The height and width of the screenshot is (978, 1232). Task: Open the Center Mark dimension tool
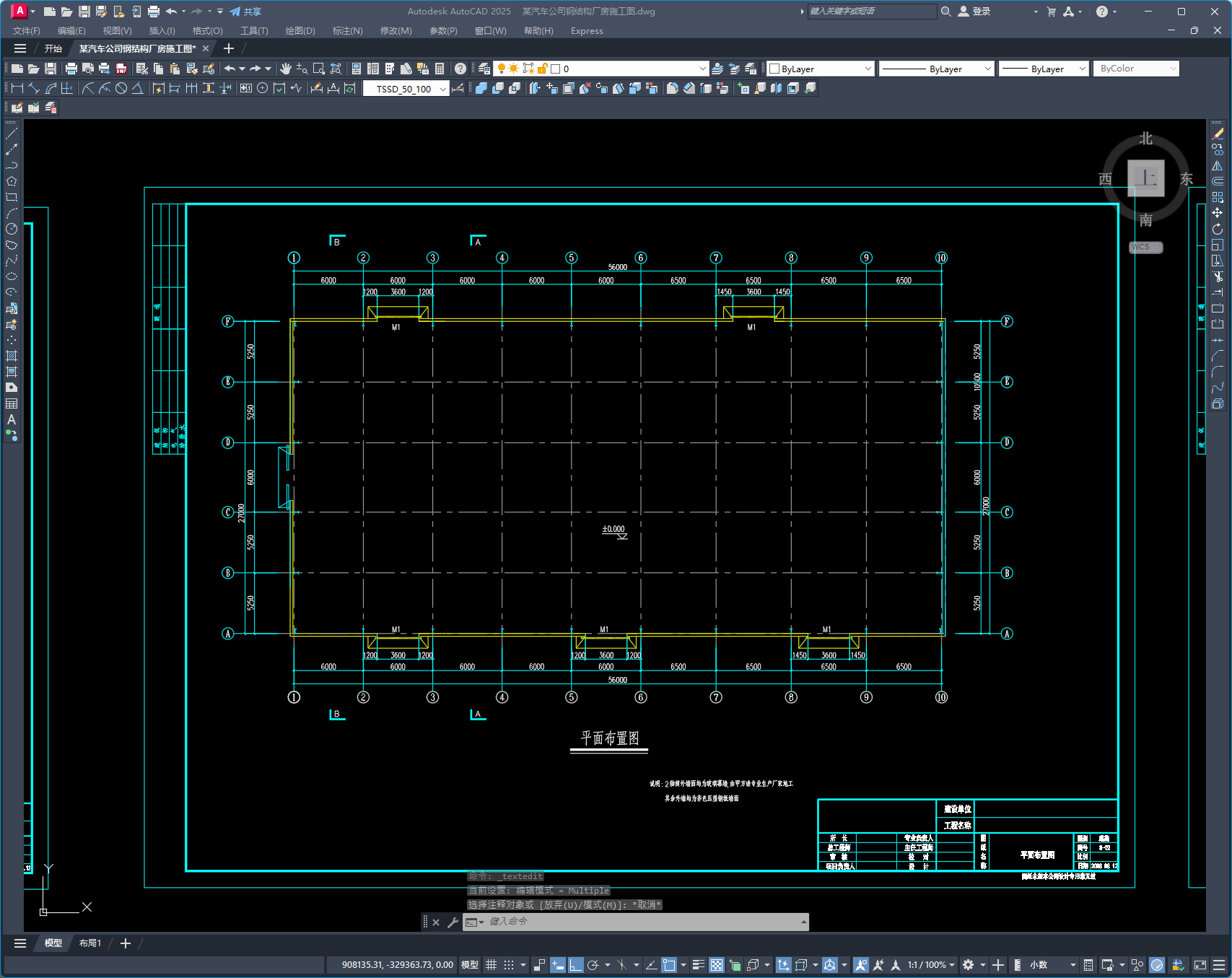pos(263,88)
